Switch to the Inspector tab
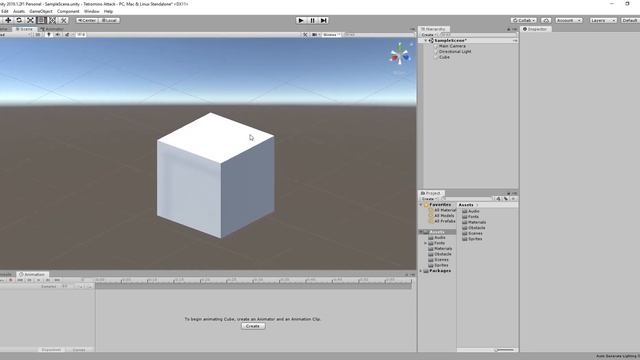This screenshot has width=640, height=360. pos(536,29)
